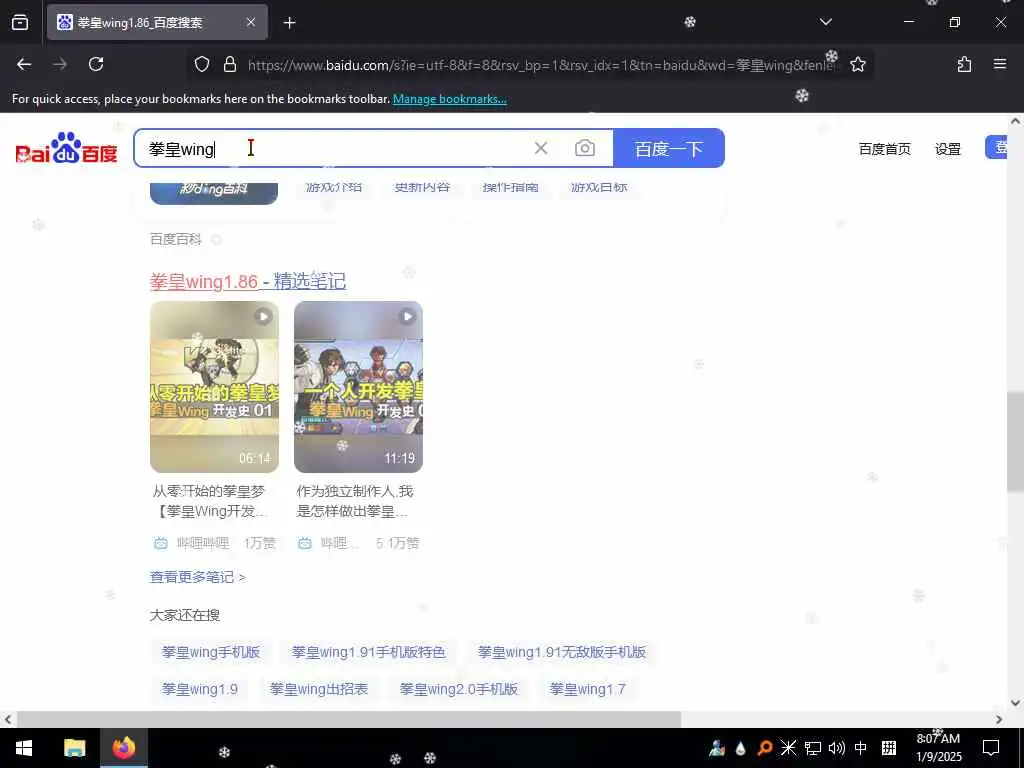Click the volume speaker tray icon

pos(836,748)
